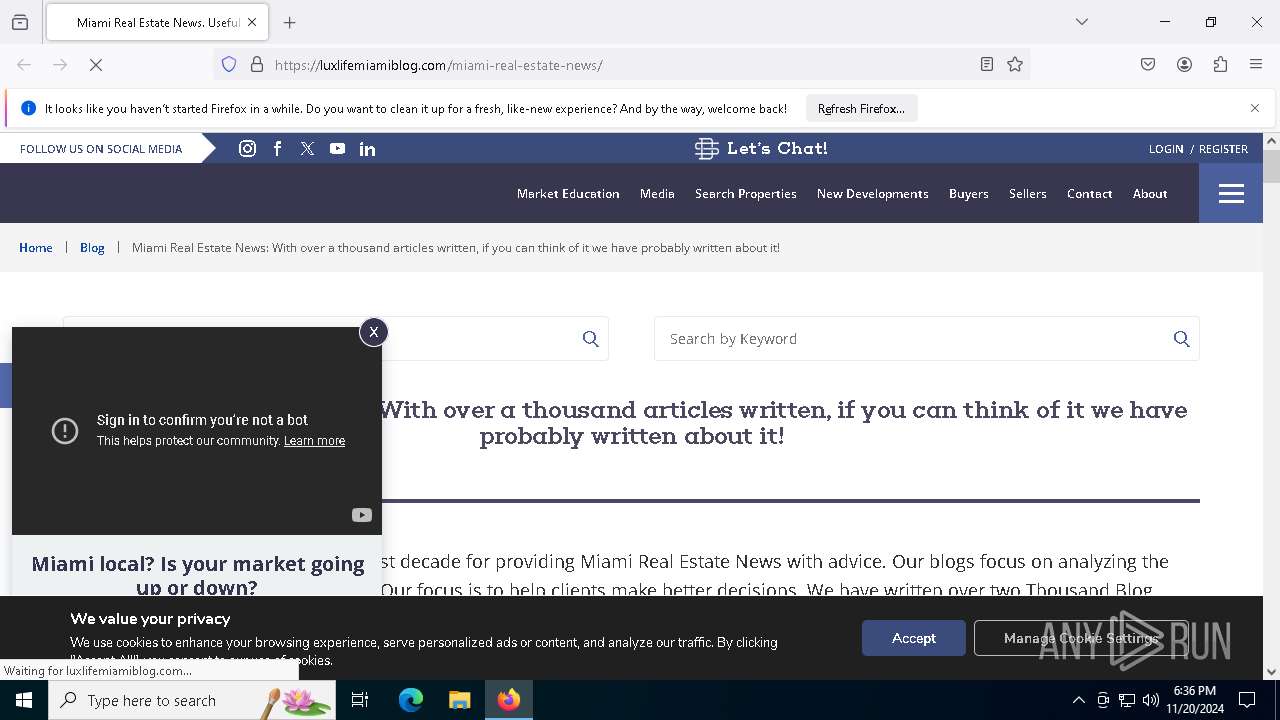The image size is (1280, 720).
Task: Bookmark this page with star icon
Action: 1015,65
